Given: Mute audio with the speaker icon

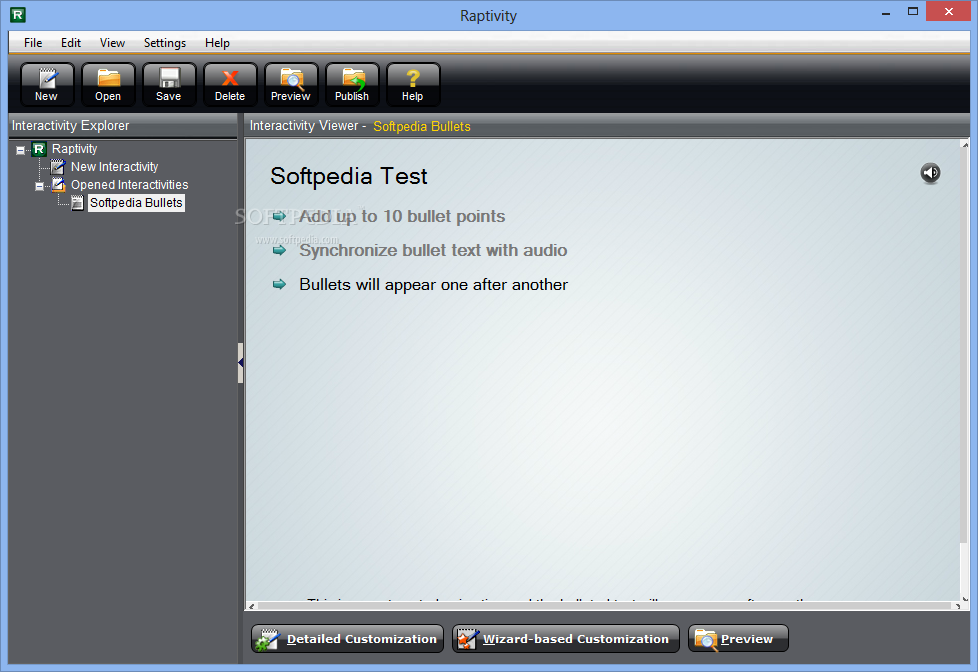Looking at the screenshot, I should (930, 173).
